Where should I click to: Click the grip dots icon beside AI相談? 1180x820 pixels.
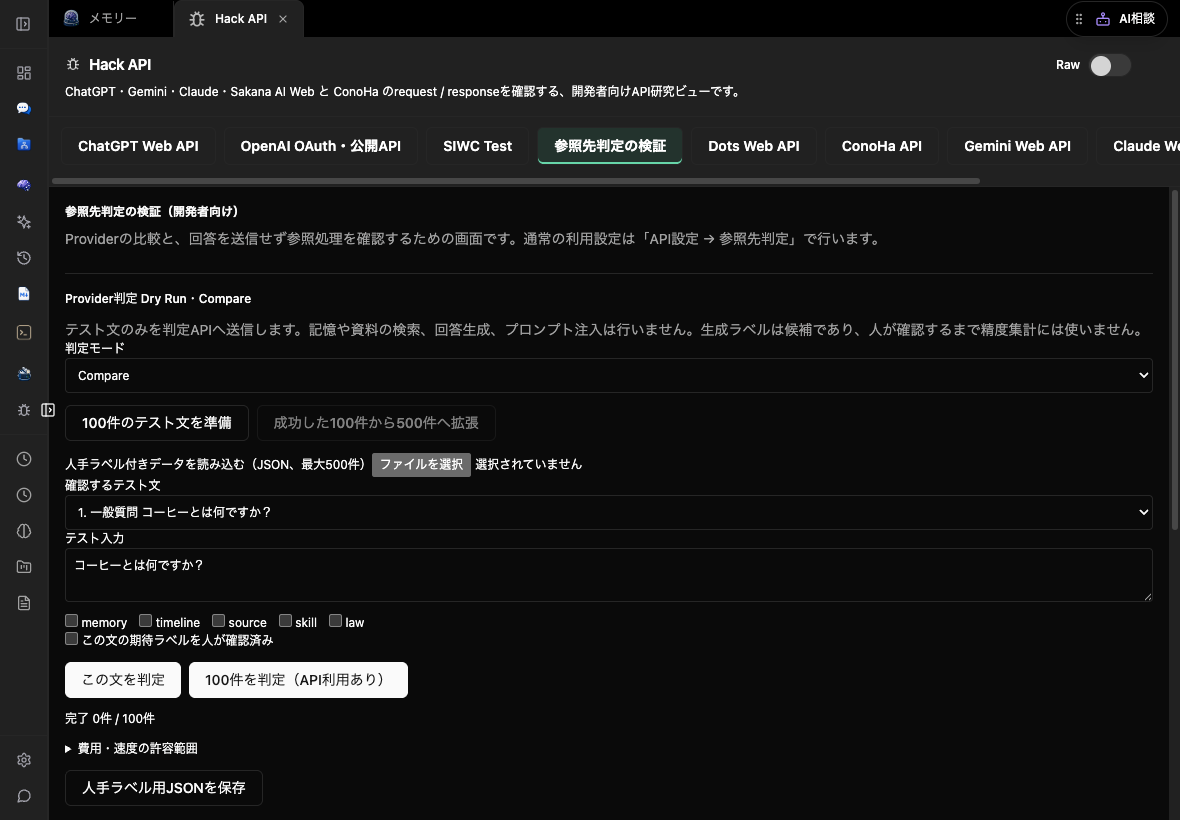click(1079, 19)
